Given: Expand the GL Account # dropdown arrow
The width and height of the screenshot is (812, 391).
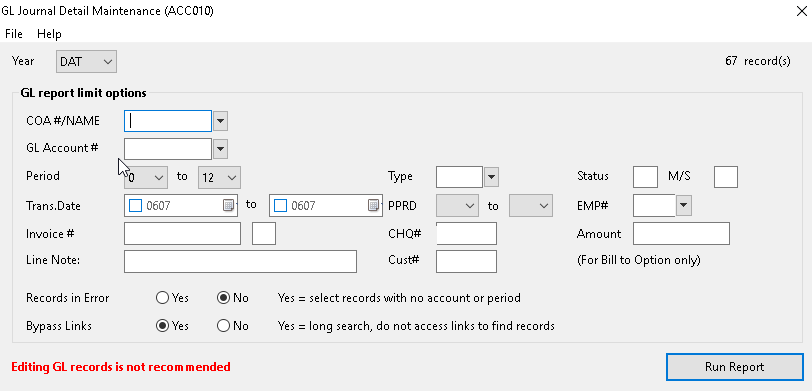Looking at the screenshot, I should (221, 149).
